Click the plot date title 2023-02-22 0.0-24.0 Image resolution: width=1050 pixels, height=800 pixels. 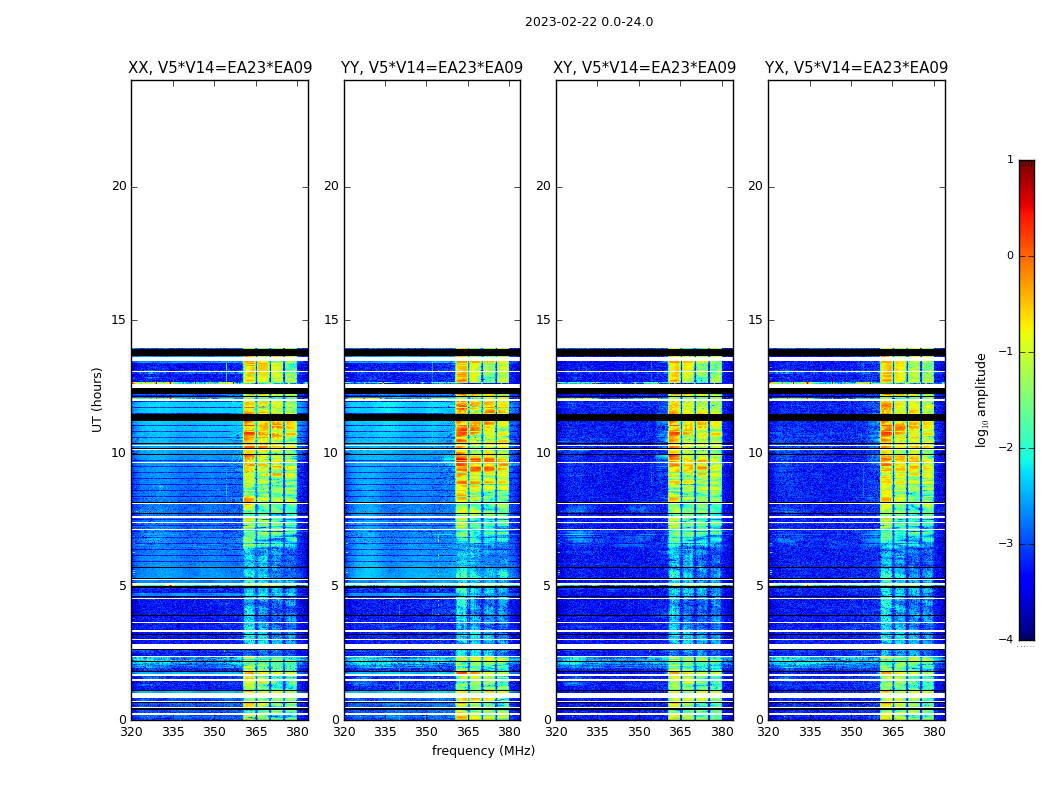coord(588,22)
